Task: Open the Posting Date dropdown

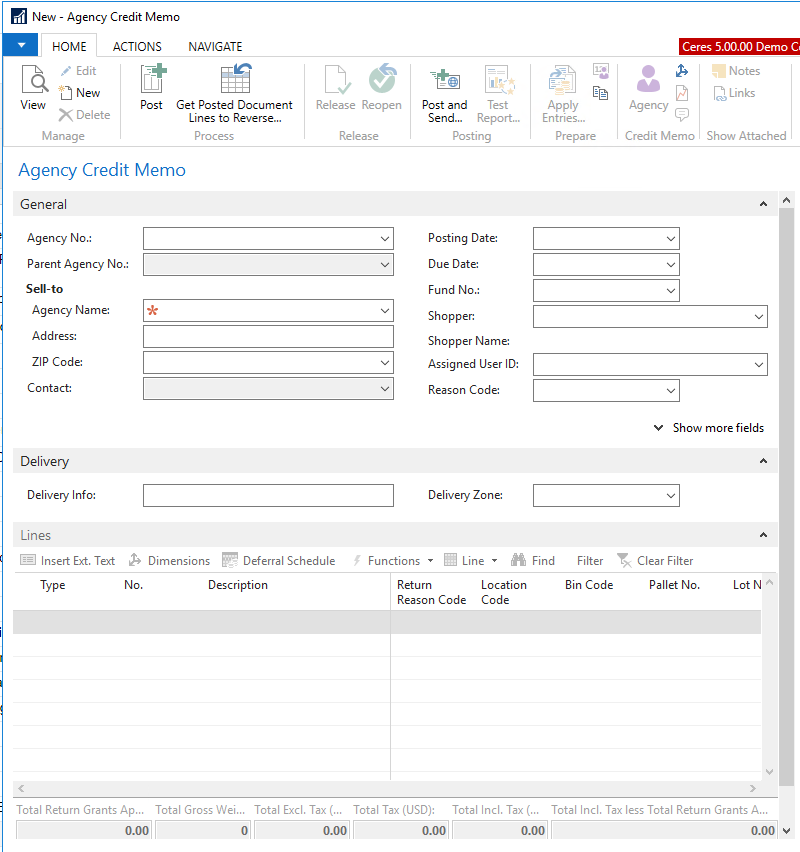Action: 670,239
